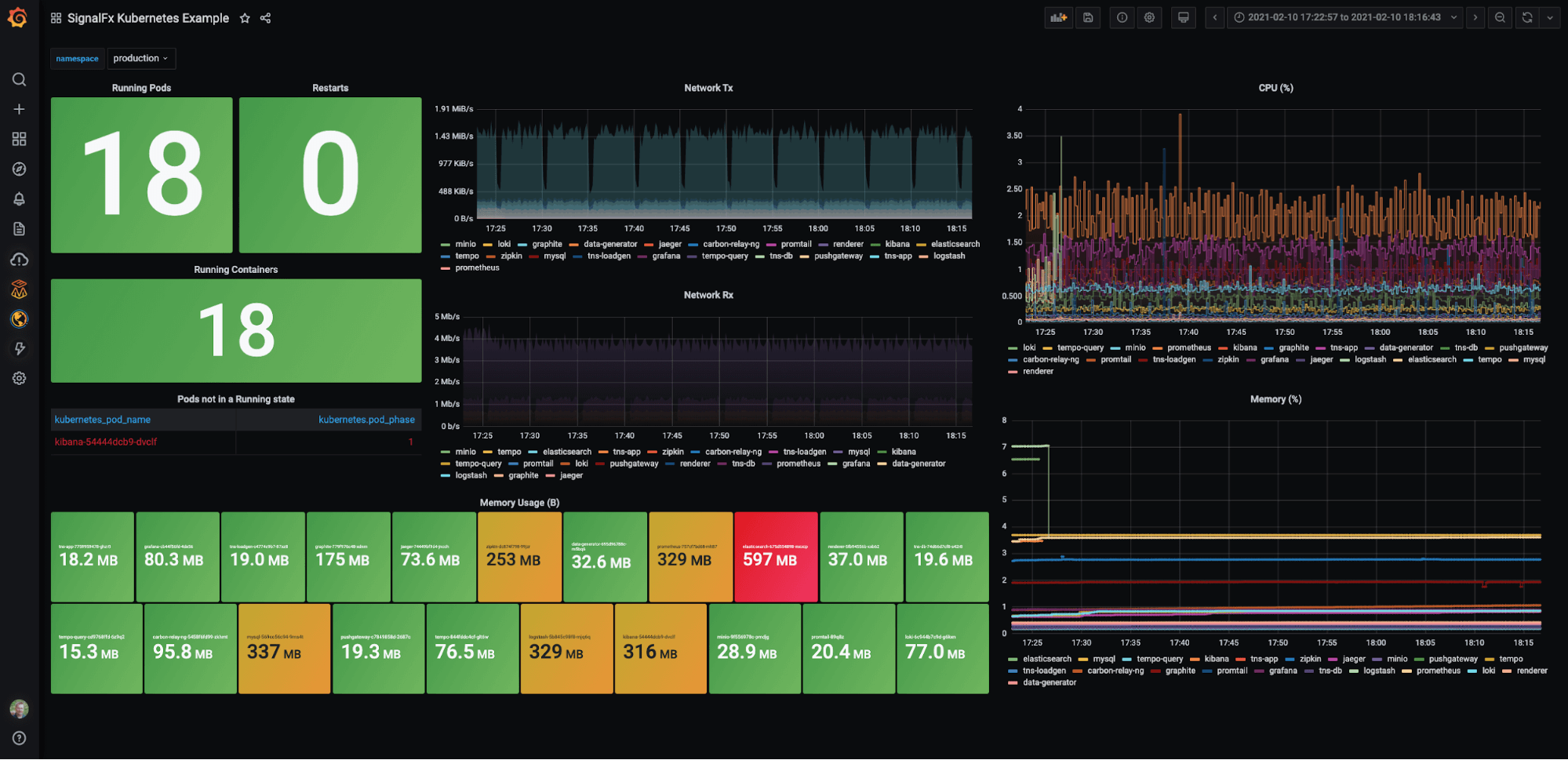Enable TV kiosk view mode
This screenshot has height=760, width=1568.
(x=1183, y=17)
